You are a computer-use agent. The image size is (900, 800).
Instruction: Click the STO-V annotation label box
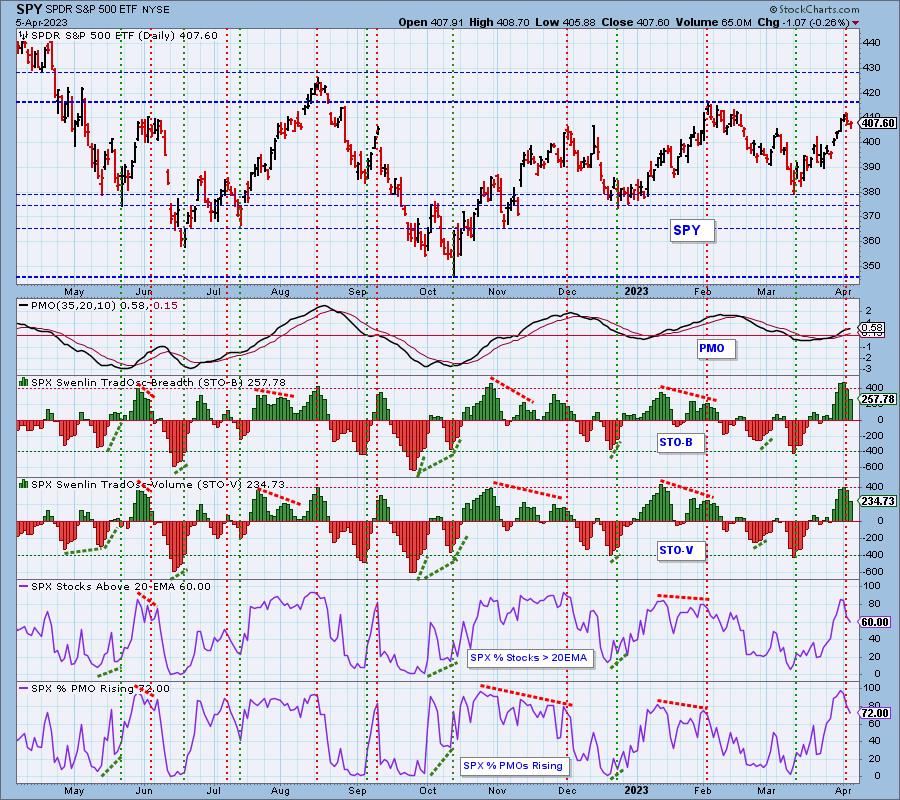click(680, 550)
